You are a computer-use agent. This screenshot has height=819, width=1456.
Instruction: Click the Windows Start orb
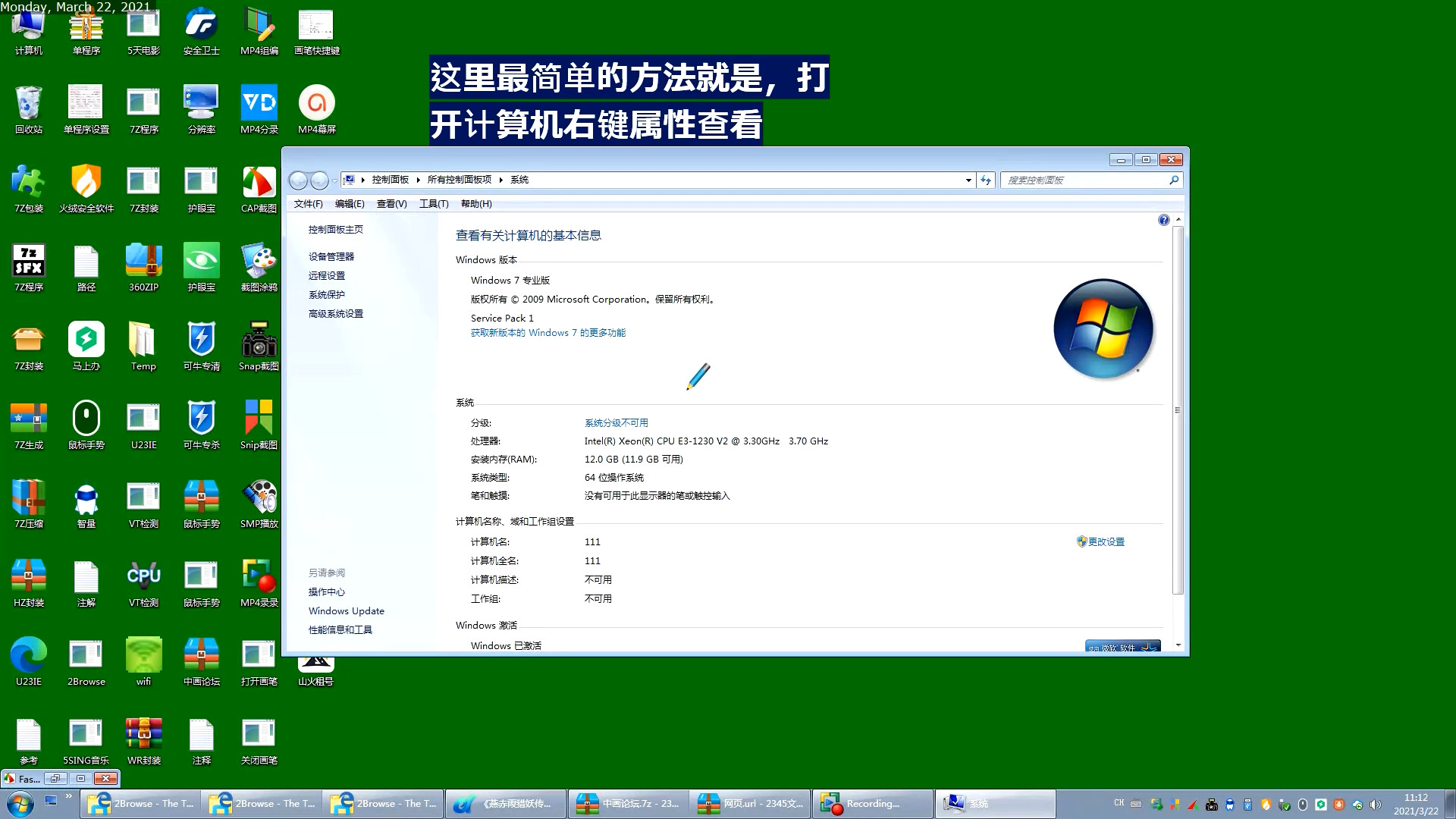point(20,804)
